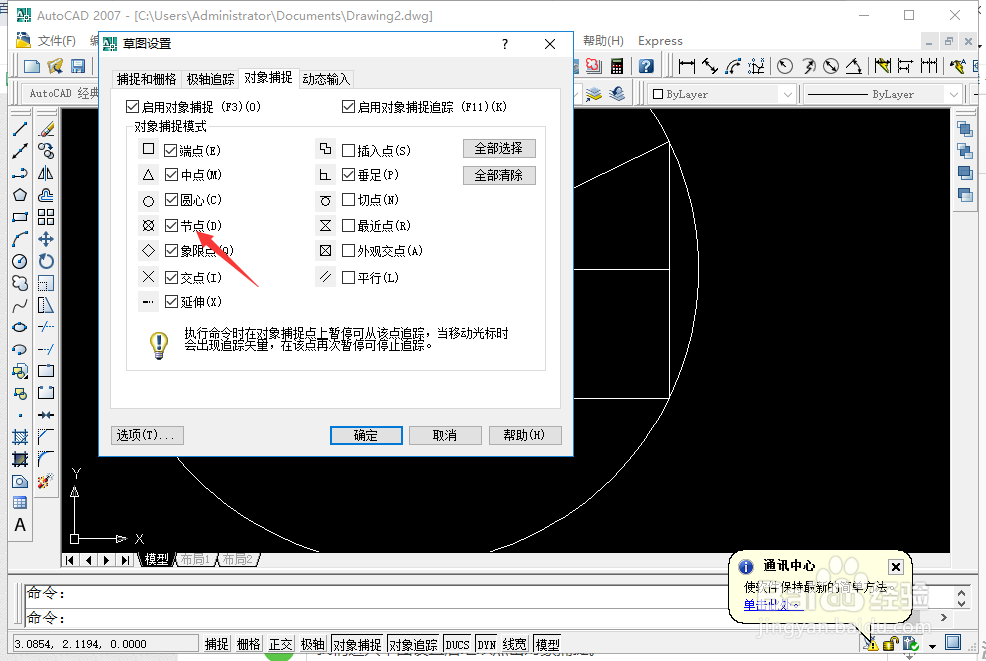Select the Move tool

click(x=46, y=239)
